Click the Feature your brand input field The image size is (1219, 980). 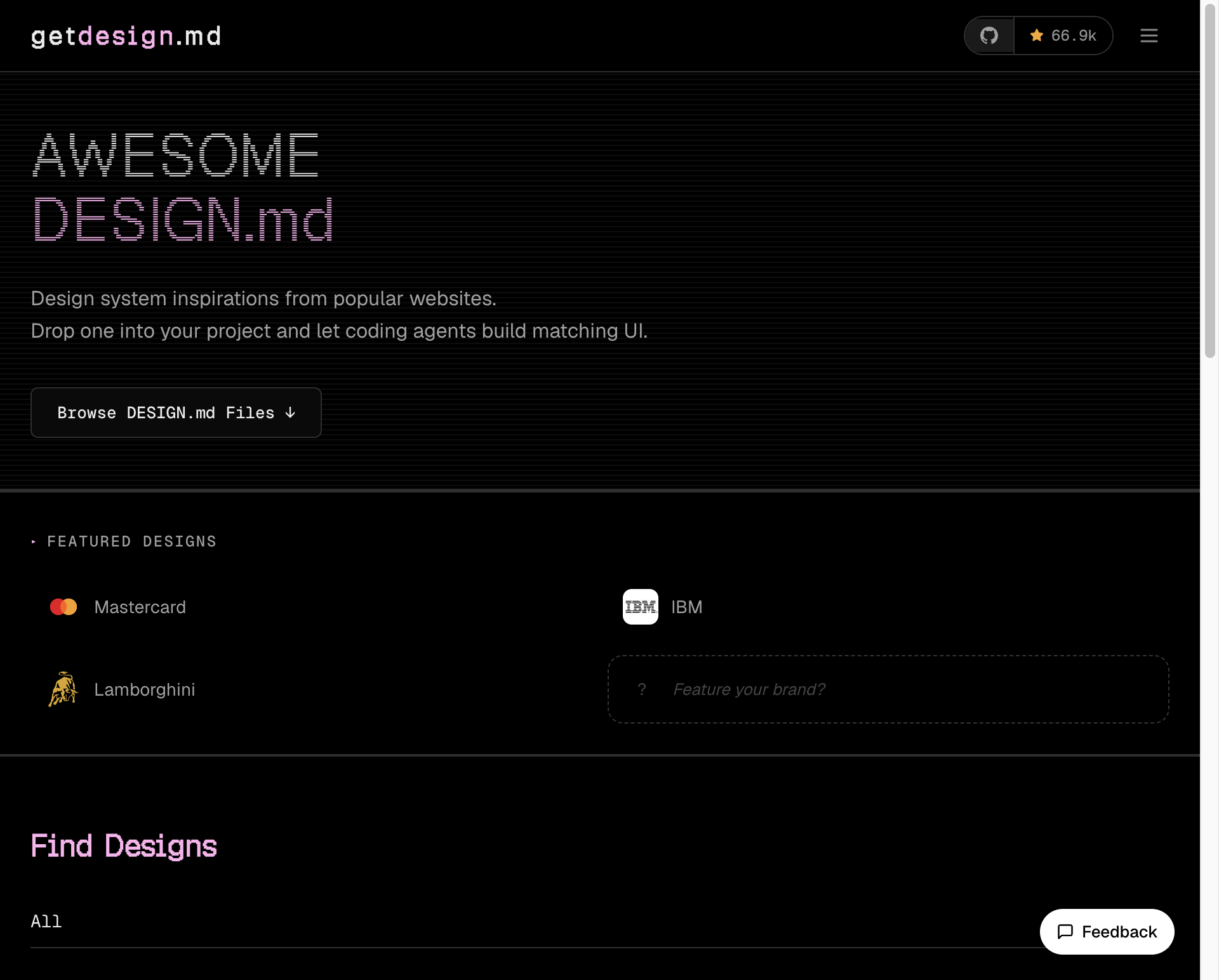point(888,689)
